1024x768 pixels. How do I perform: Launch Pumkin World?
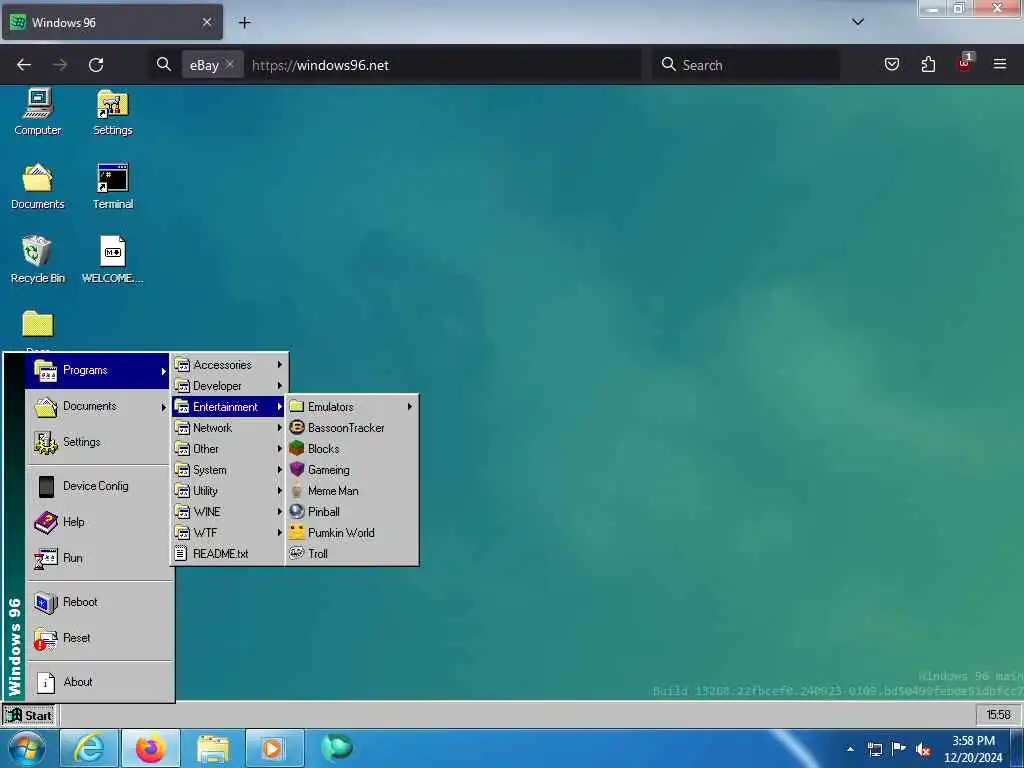pos(352,532)
